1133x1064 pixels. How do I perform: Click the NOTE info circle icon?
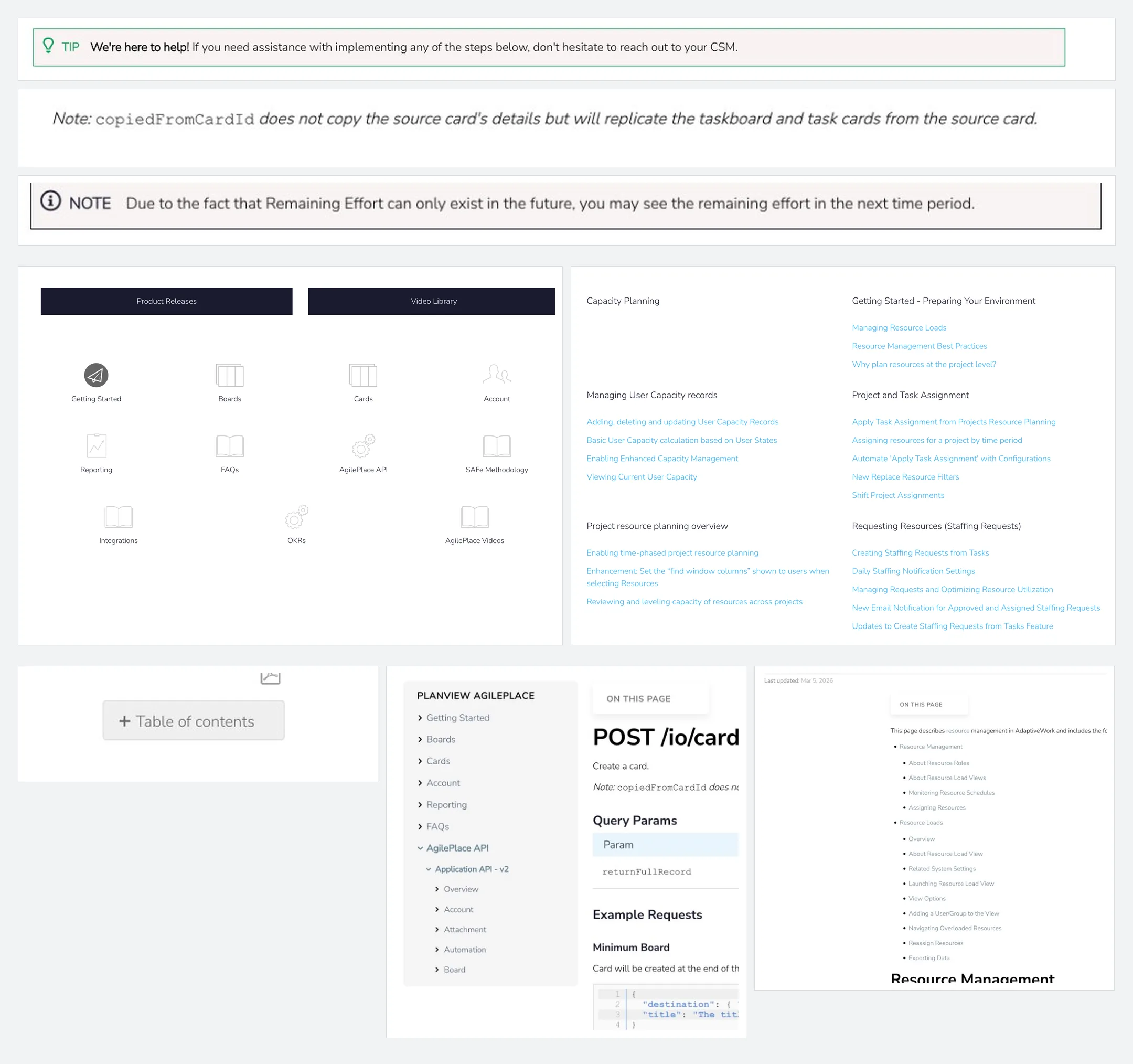[x=51, y=200]
